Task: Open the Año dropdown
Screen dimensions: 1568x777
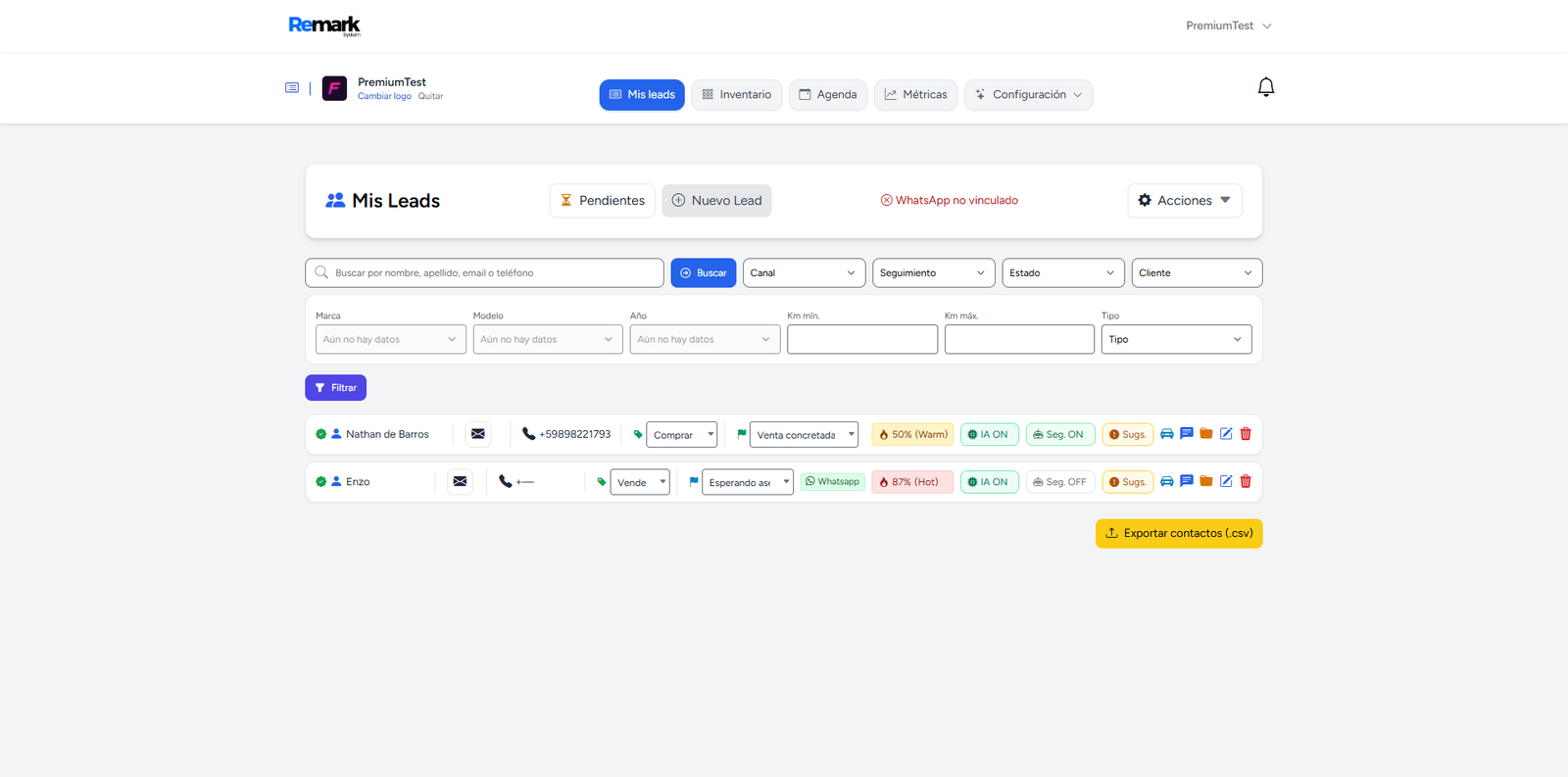Action: pos(705,339)
